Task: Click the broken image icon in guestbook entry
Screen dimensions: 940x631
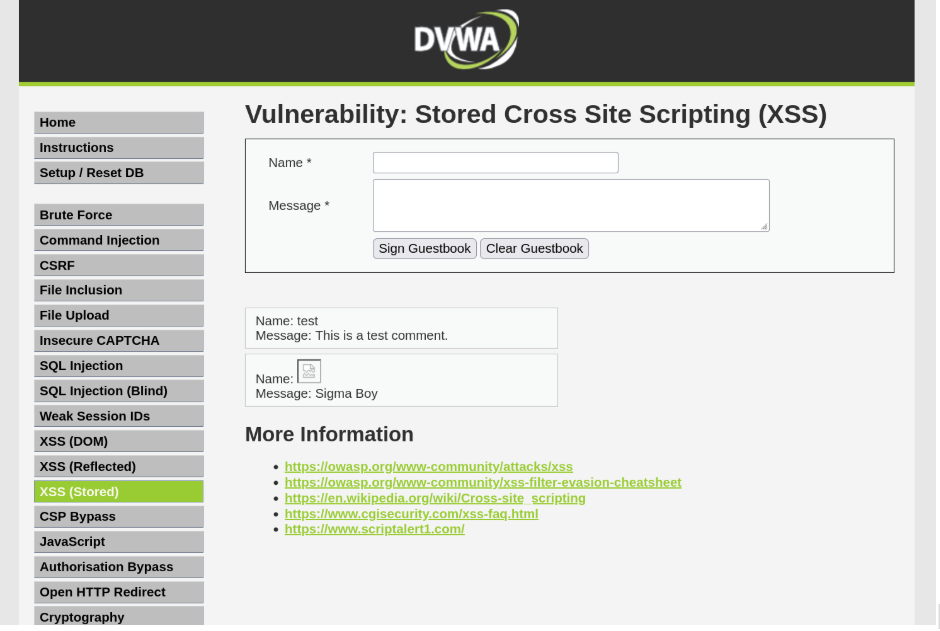Action: coord(309,371)
